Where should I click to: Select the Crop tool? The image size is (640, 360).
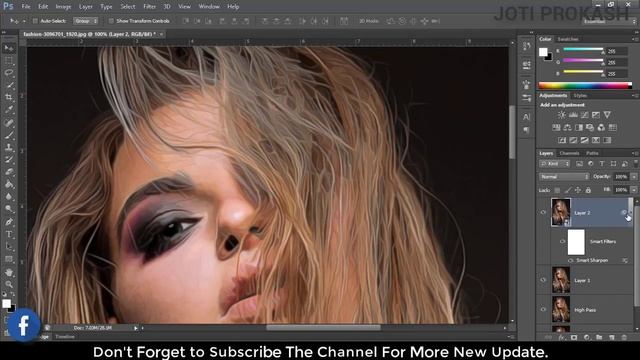tap(9, 98)
